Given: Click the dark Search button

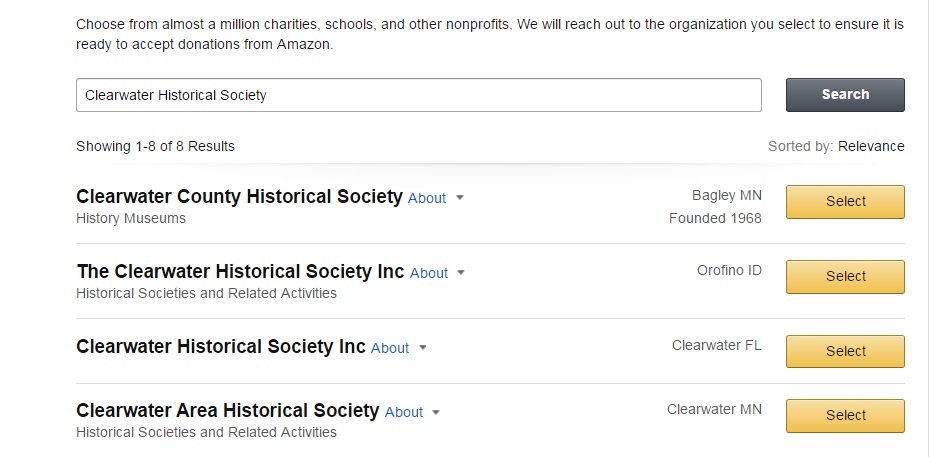Looking at the screenshot, I should pos(845,95).
